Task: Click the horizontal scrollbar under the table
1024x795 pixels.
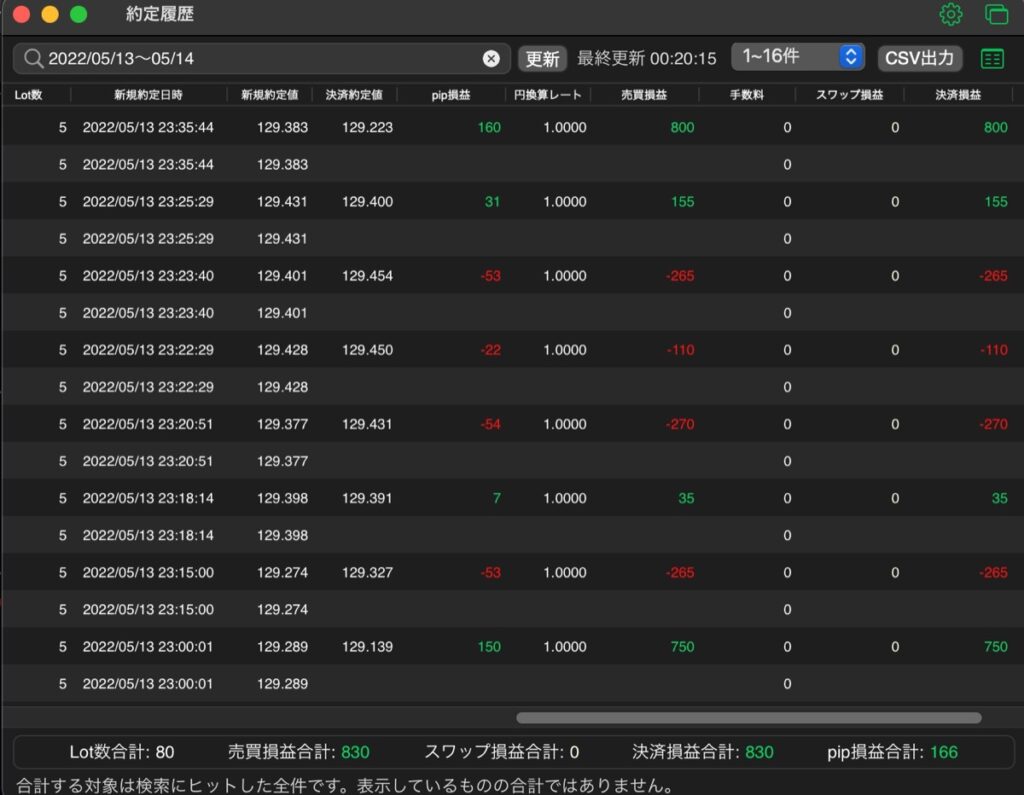Action: [x=748, y=718]
